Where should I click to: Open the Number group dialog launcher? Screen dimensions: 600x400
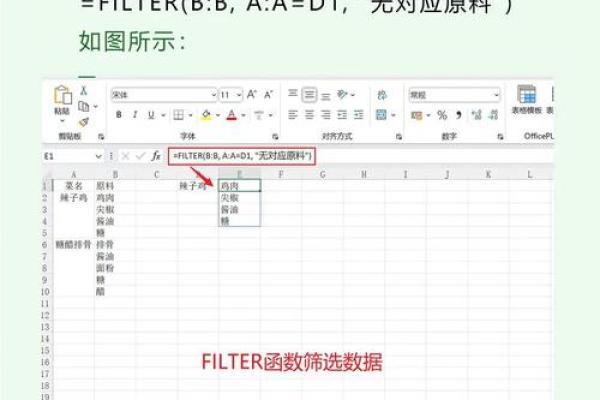coord(500,137)
